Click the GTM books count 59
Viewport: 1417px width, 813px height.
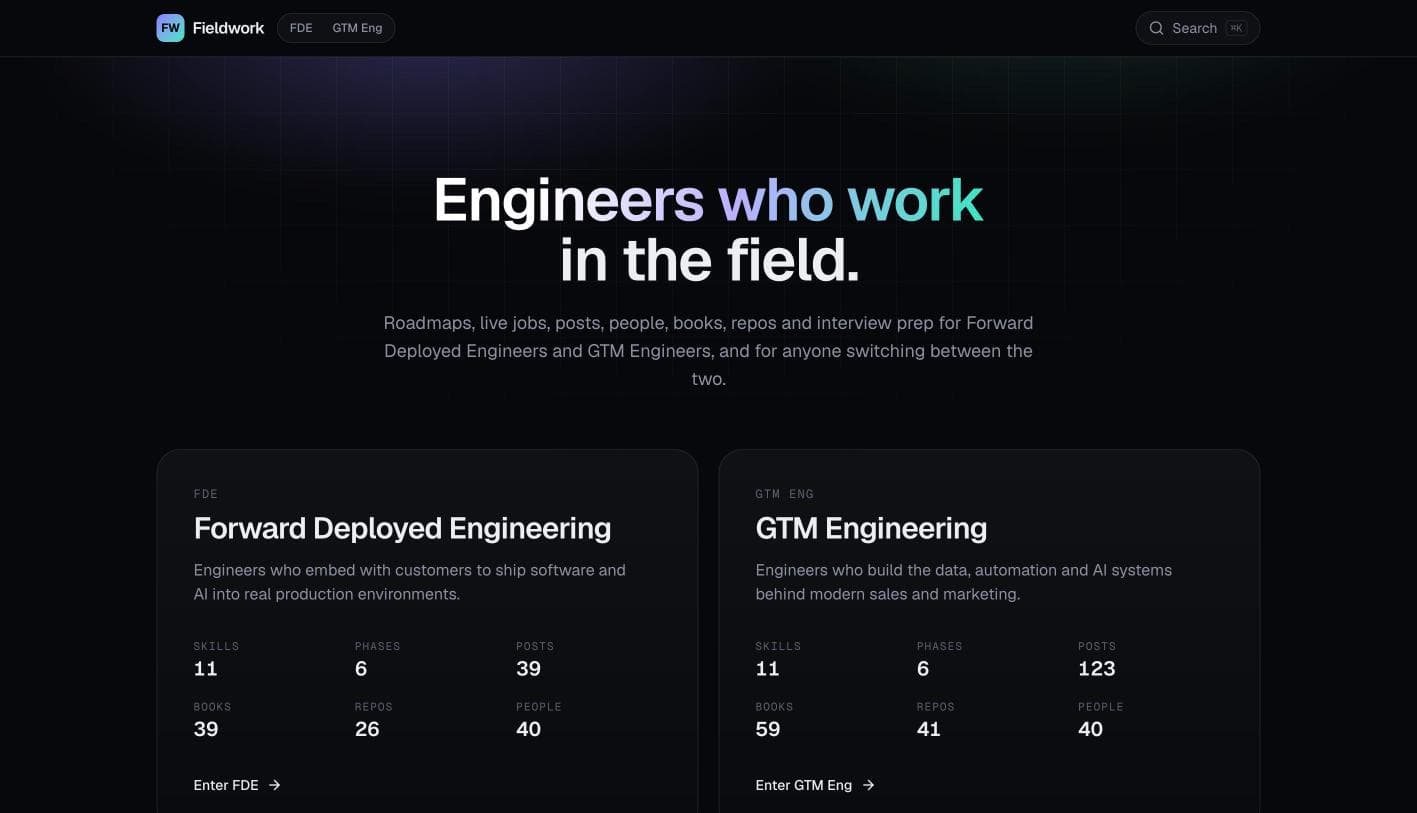click(x=767, y=729)
